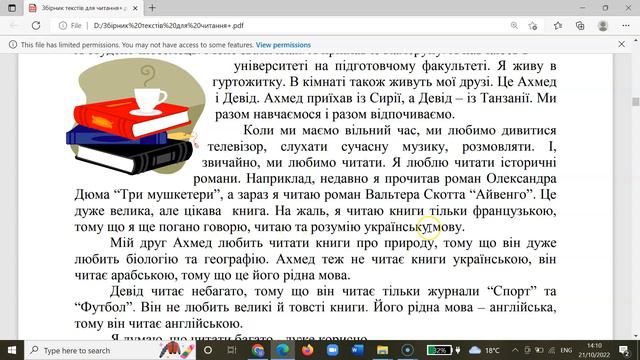This screenshot has height=360, width=640.
Task: Dismiss the limited permissions info bar
Action: click(622, 44)
